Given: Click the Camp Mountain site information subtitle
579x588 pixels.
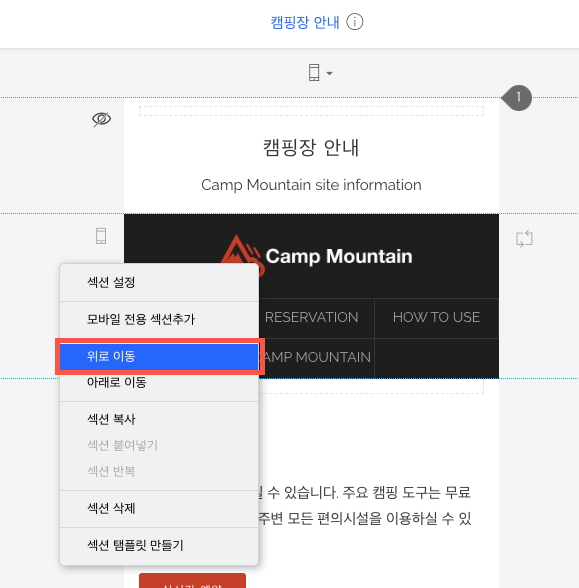Looking at the screenshot, I should pos(311,185).
